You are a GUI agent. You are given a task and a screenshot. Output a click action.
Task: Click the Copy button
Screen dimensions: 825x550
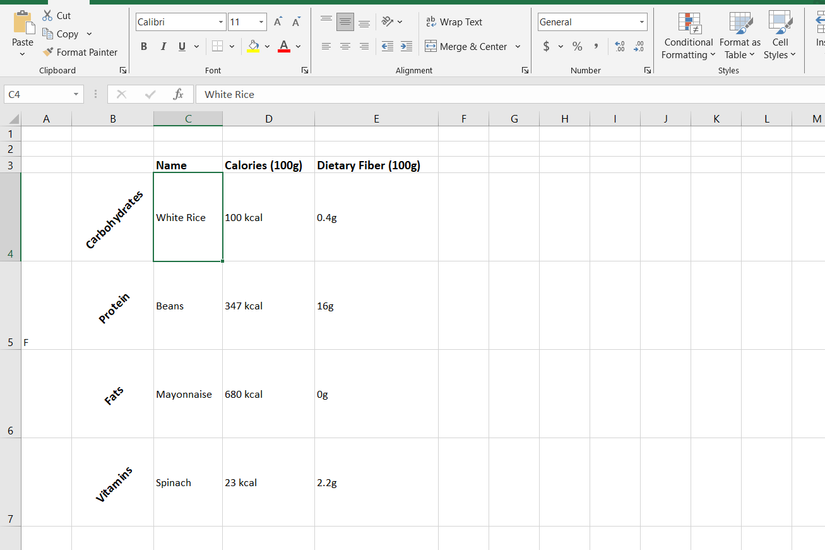click(61, 34)
